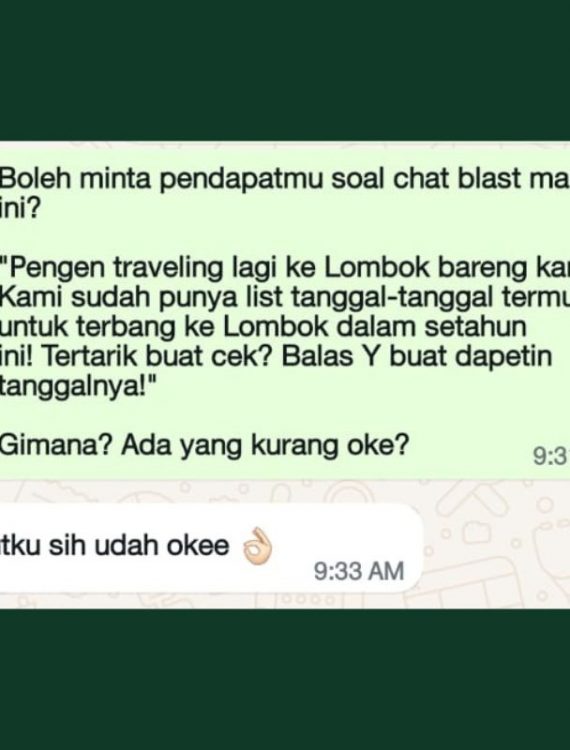
Task: Click the standalone "ini?" line
Action: pos(21,208)
